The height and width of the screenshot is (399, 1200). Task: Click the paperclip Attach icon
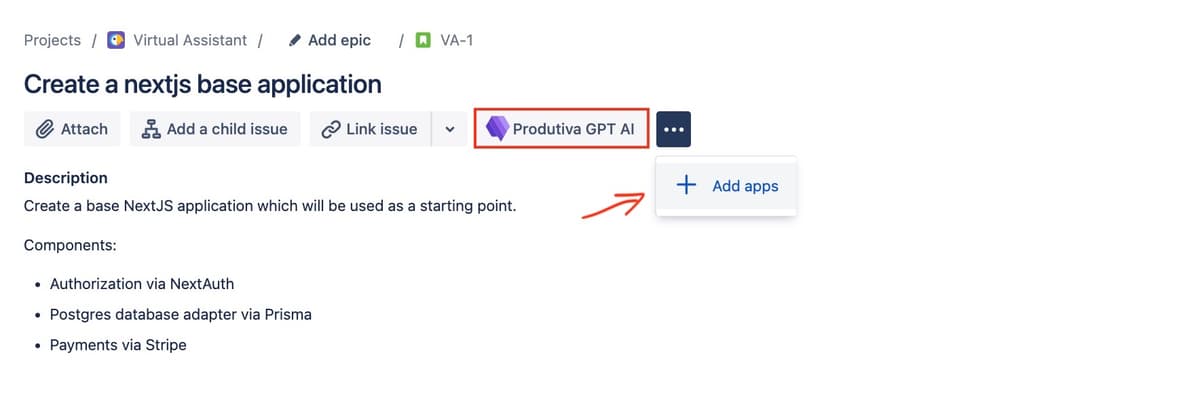pos(44,129)
